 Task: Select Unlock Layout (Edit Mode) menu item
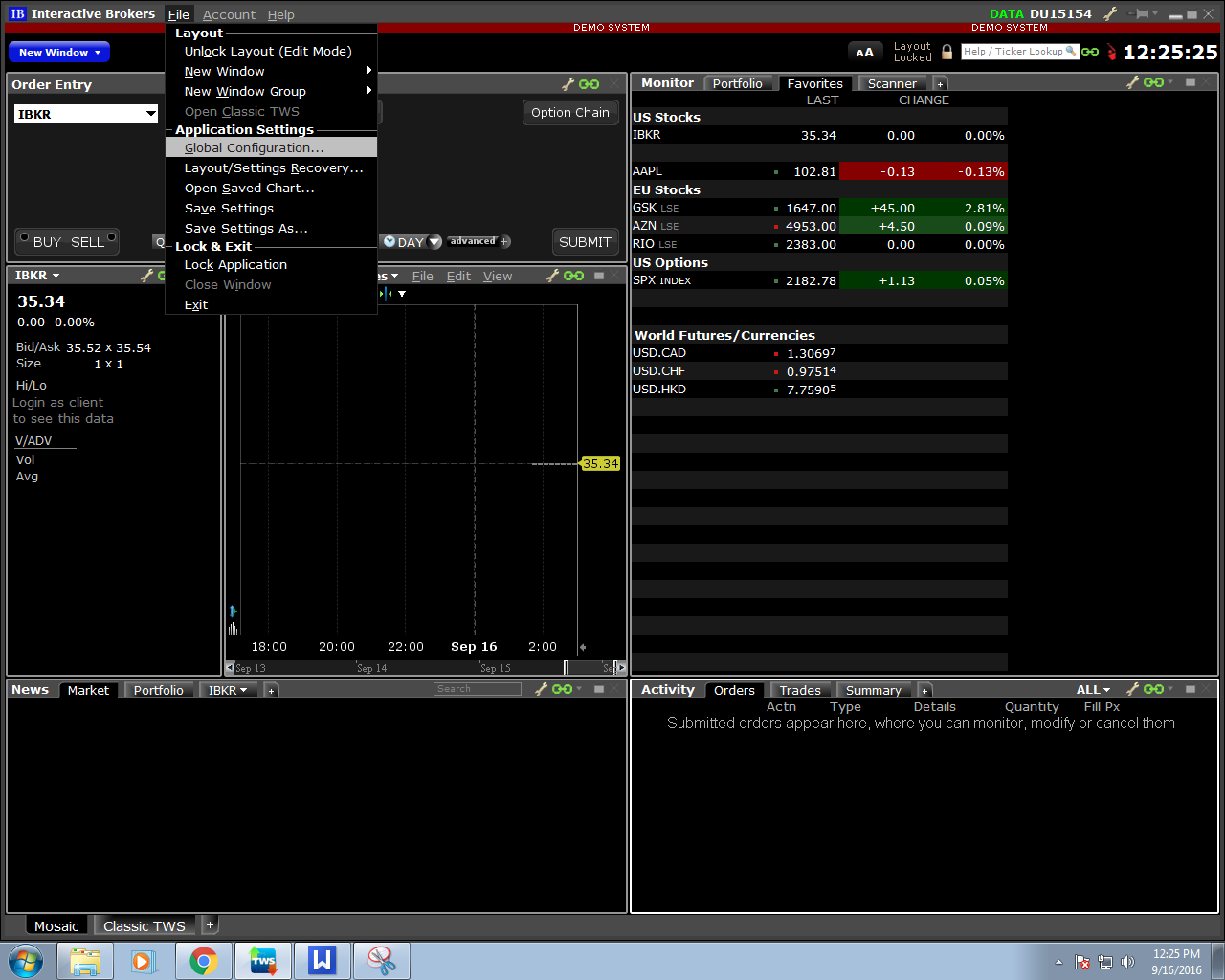tap(271, 51)
